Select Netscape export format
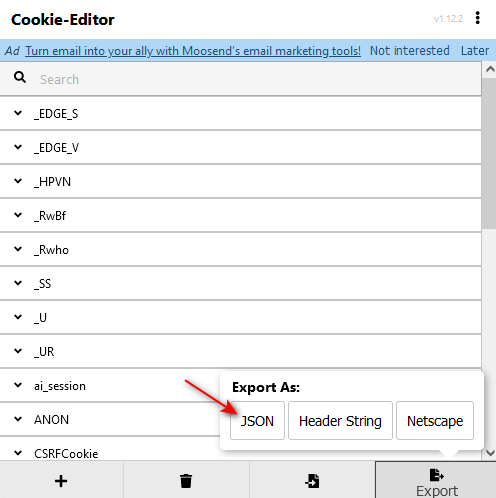 coord(435,421)
